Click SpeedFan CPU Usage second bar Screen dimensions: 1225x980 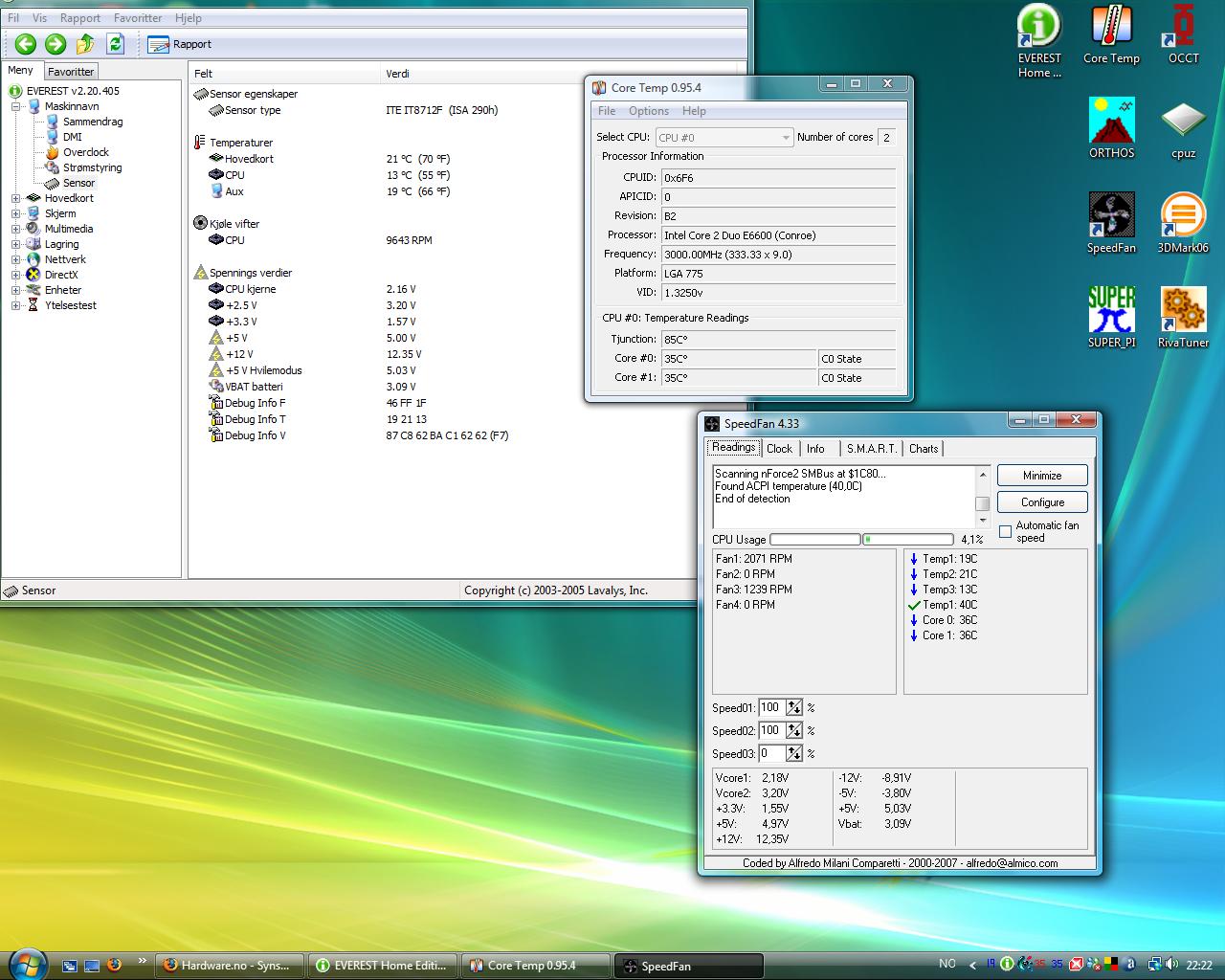click(x=907, y=540)
